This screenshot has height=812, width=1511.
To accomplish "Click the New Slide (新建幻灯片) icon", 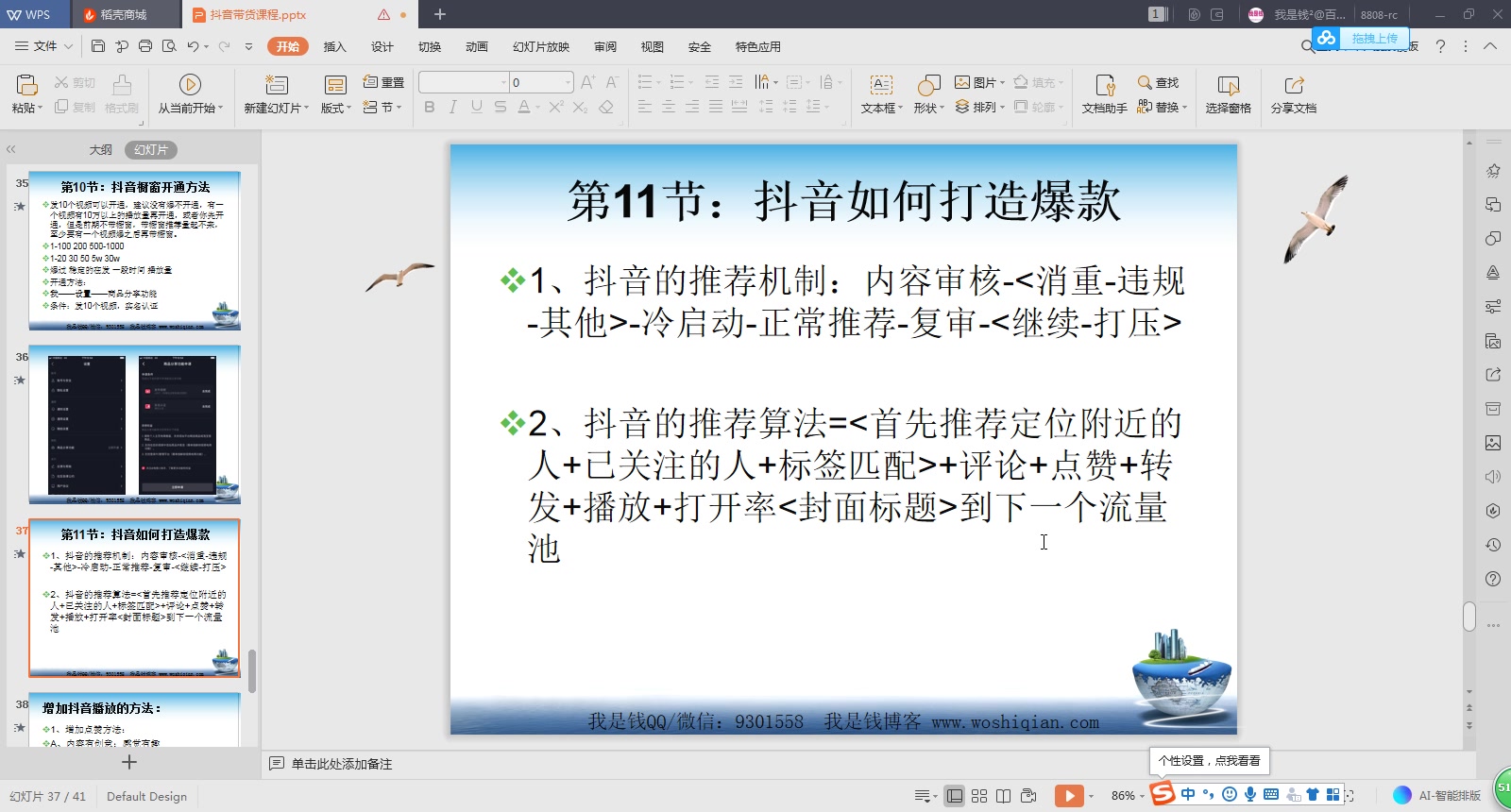I will click(277, 85).
